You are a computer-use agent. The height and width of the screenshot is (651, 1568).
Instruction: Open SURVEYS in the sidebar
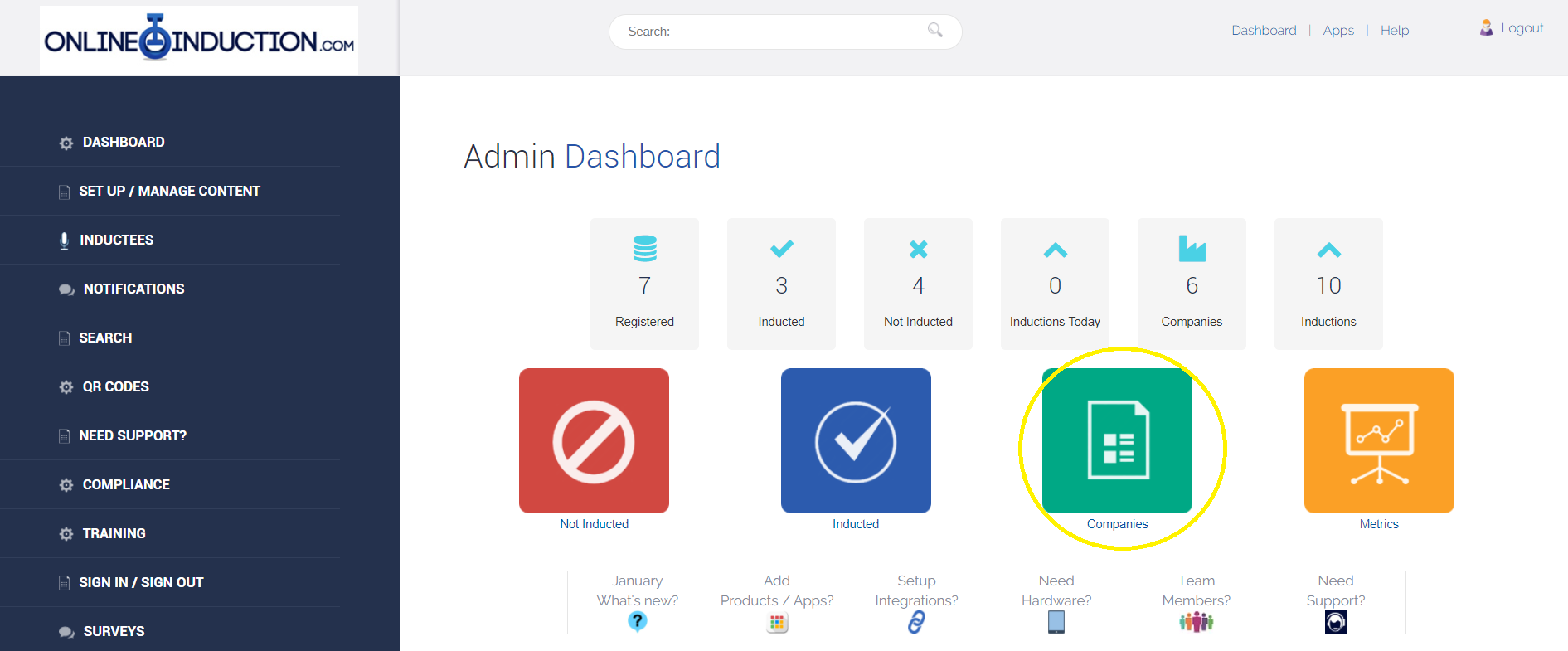pos(114,631)
